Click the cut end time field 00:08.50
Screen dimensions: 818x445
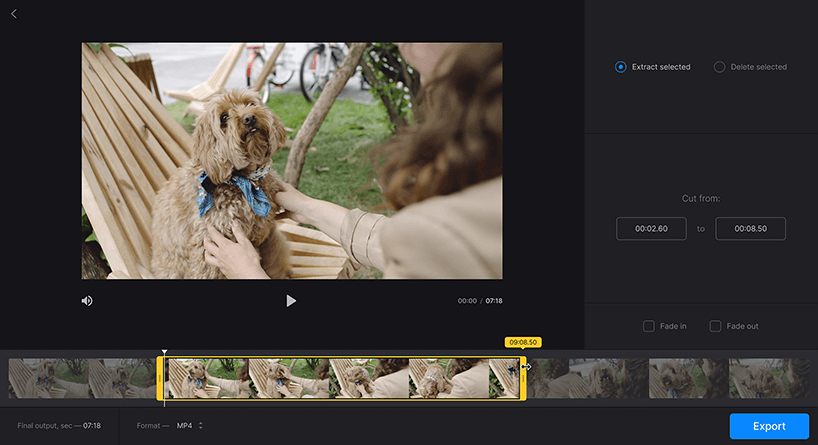click(x=750, y=229)
